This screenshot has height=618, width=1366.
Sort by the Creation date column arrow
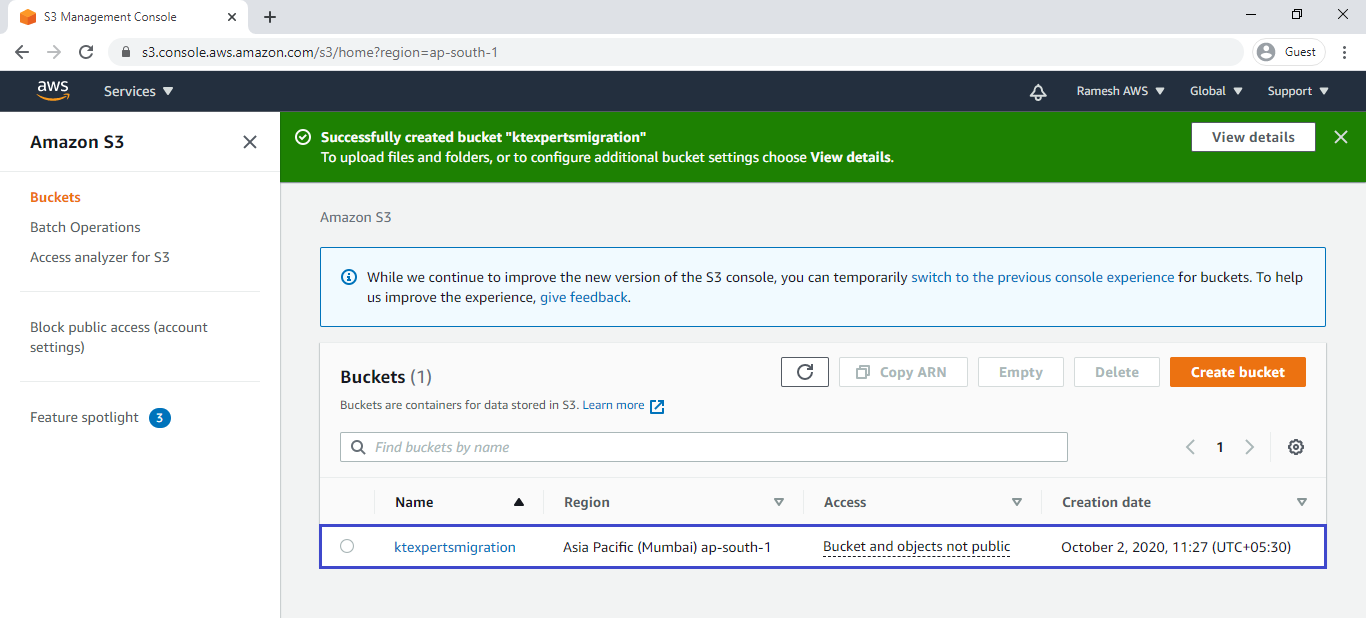[1302, 502]
